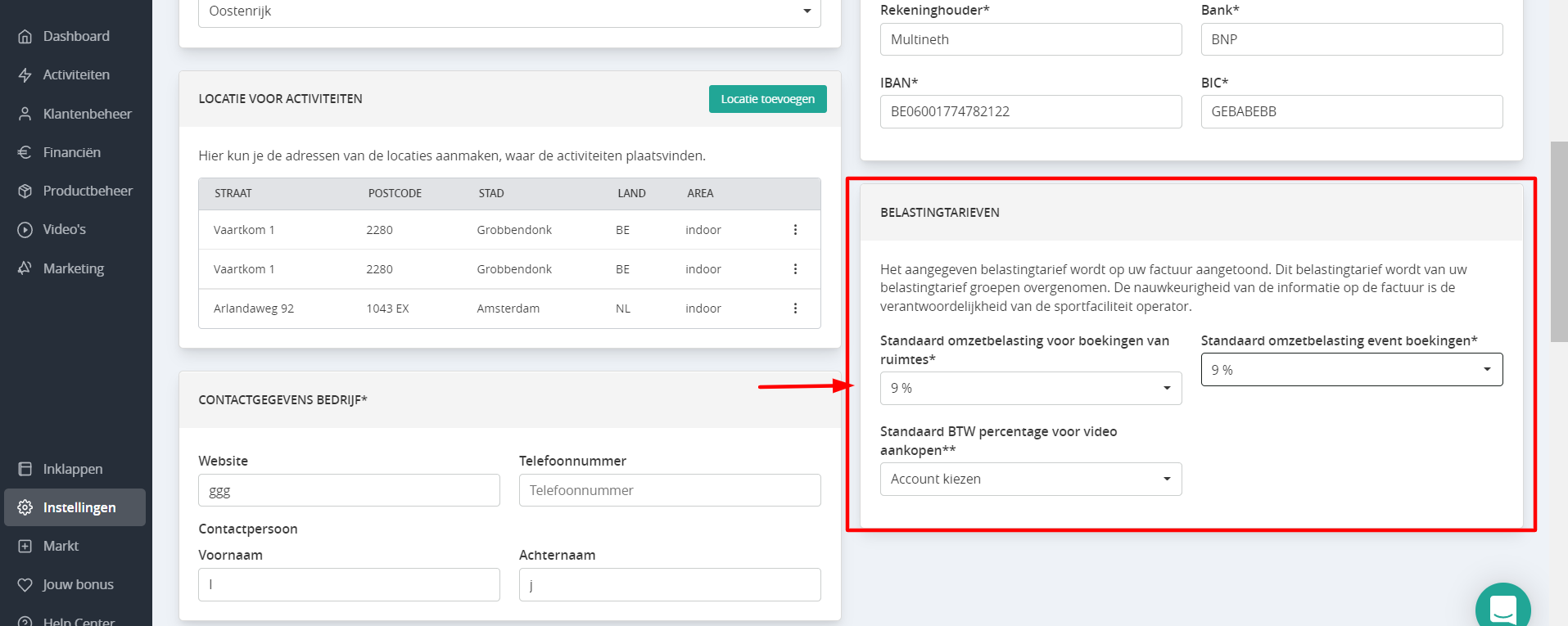1568x626 pixels.
Task: Open the Oostenrijk country dropdown
Action: 509,11
